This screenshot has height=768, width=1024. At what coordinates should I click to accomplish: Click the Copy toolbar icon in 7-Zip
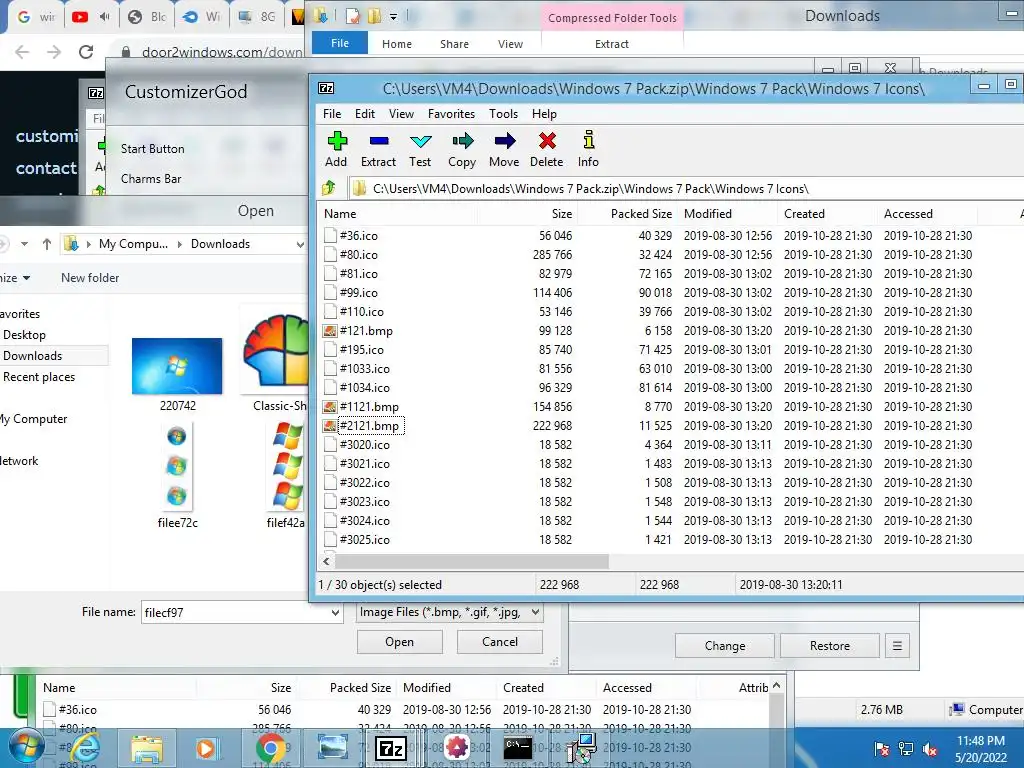(x=462, y=141)
